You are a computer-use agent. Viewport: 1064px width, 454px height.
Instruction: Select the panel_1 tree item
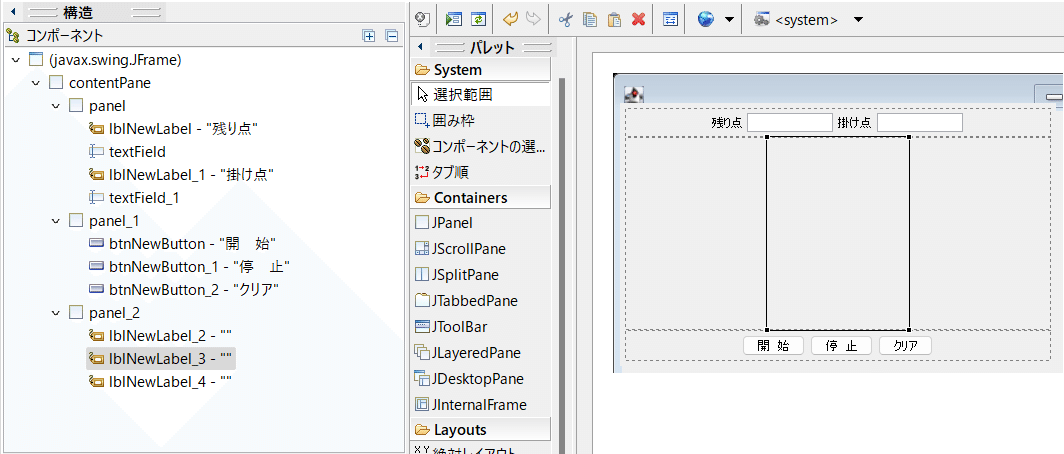tap(105, 221)
